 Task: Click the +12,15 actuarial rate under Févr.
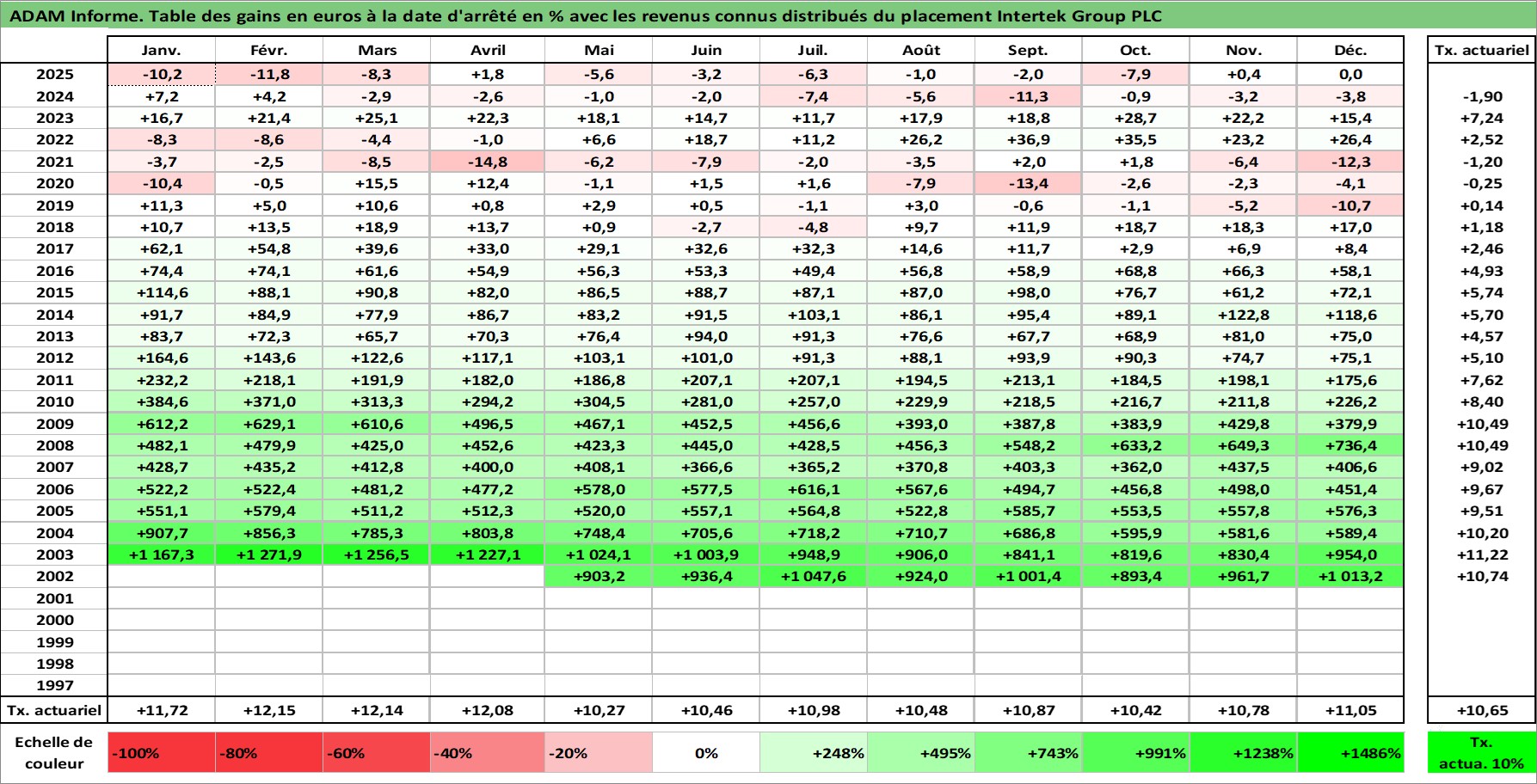click(268, 710)
